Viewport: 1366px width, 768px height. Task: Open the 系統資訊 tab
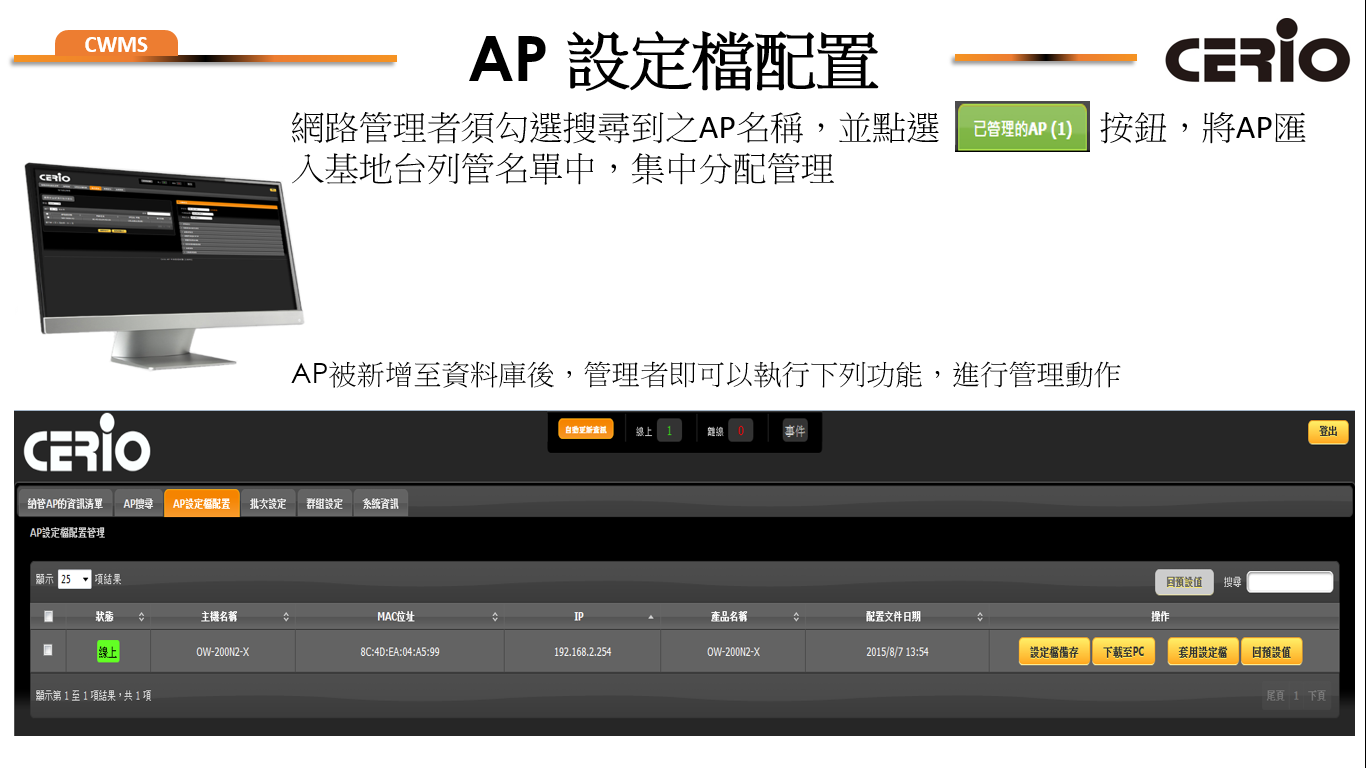click(380, 504)
